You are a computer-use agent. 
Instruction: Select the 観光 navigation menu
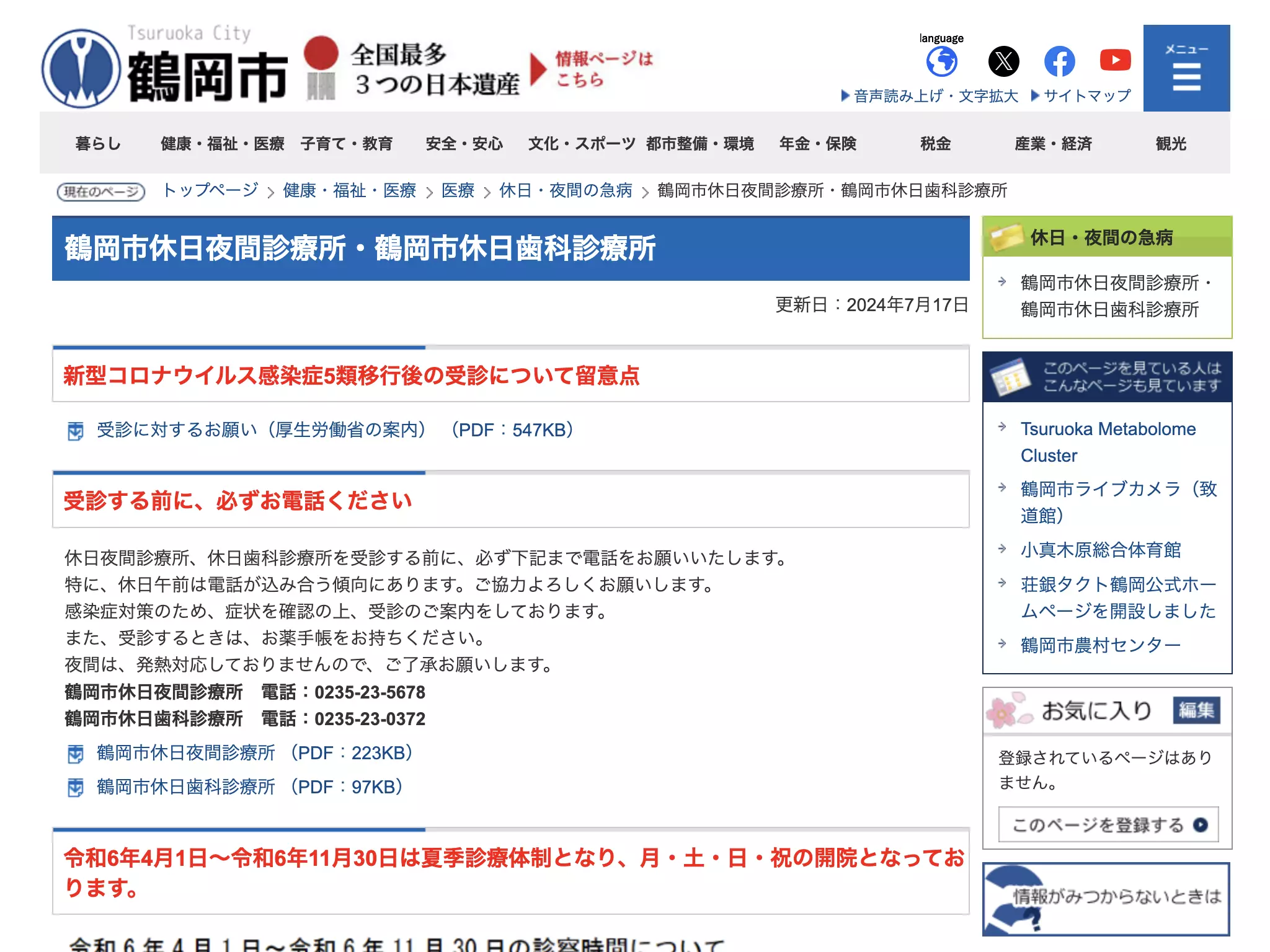tap(1171, 143)
